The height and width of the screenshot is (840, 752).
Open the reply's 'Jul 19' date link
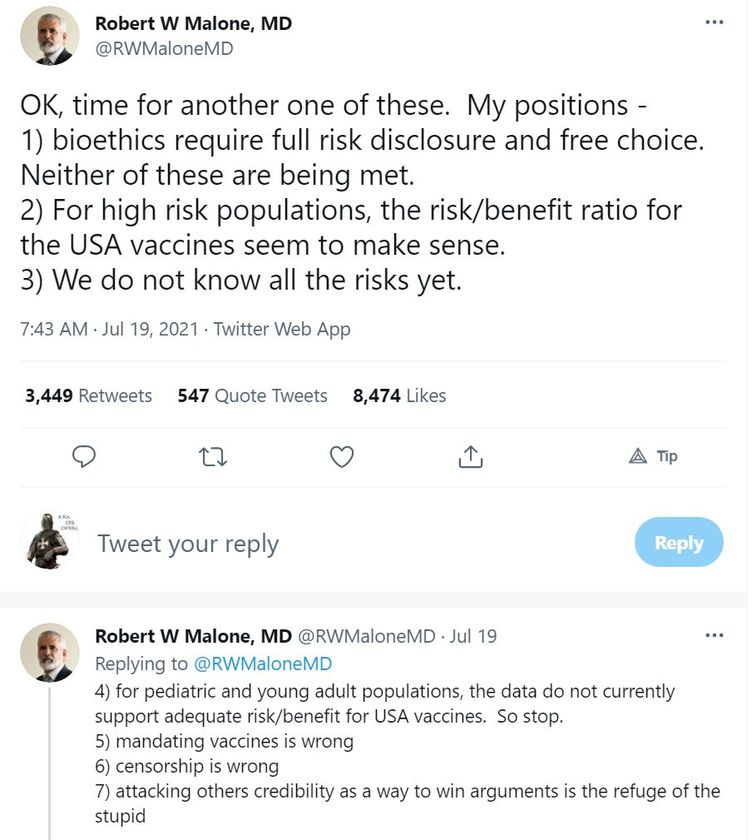[x=473, y=636]
